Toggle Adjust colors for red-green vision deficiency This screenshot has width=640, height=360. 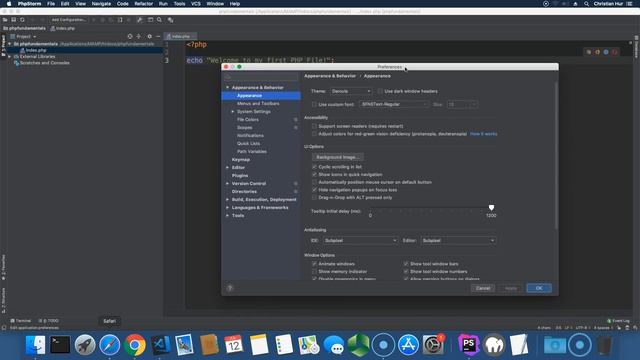[314, 134]
